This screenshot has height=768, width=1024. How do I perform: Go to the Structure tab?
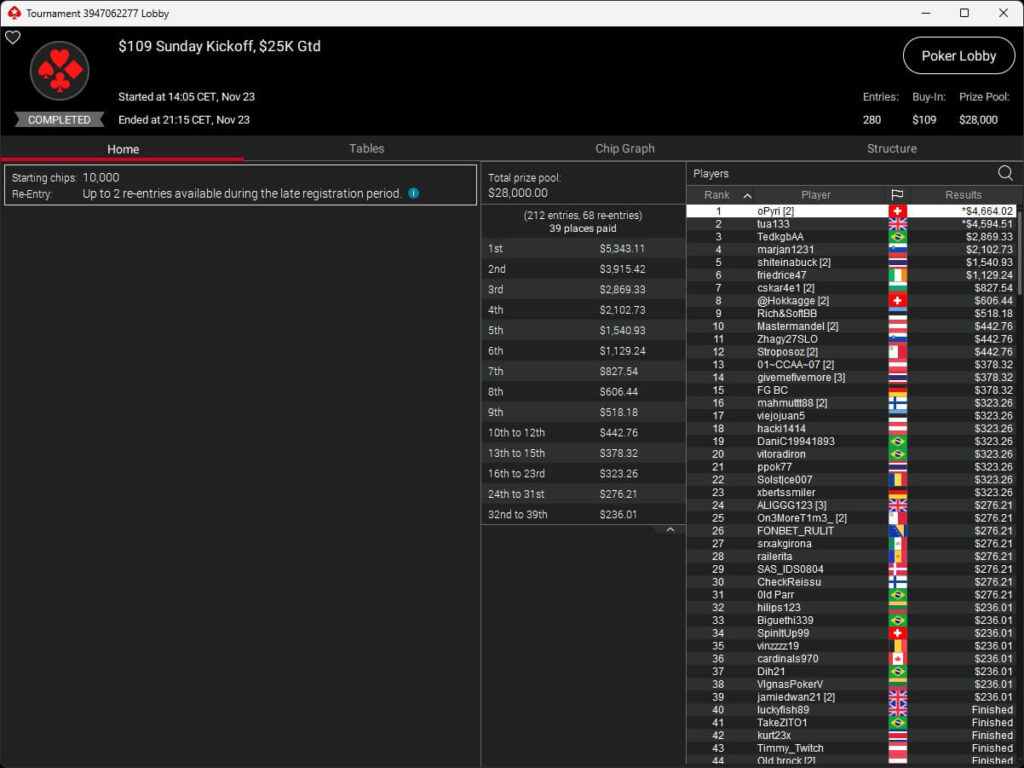point(891,148)
